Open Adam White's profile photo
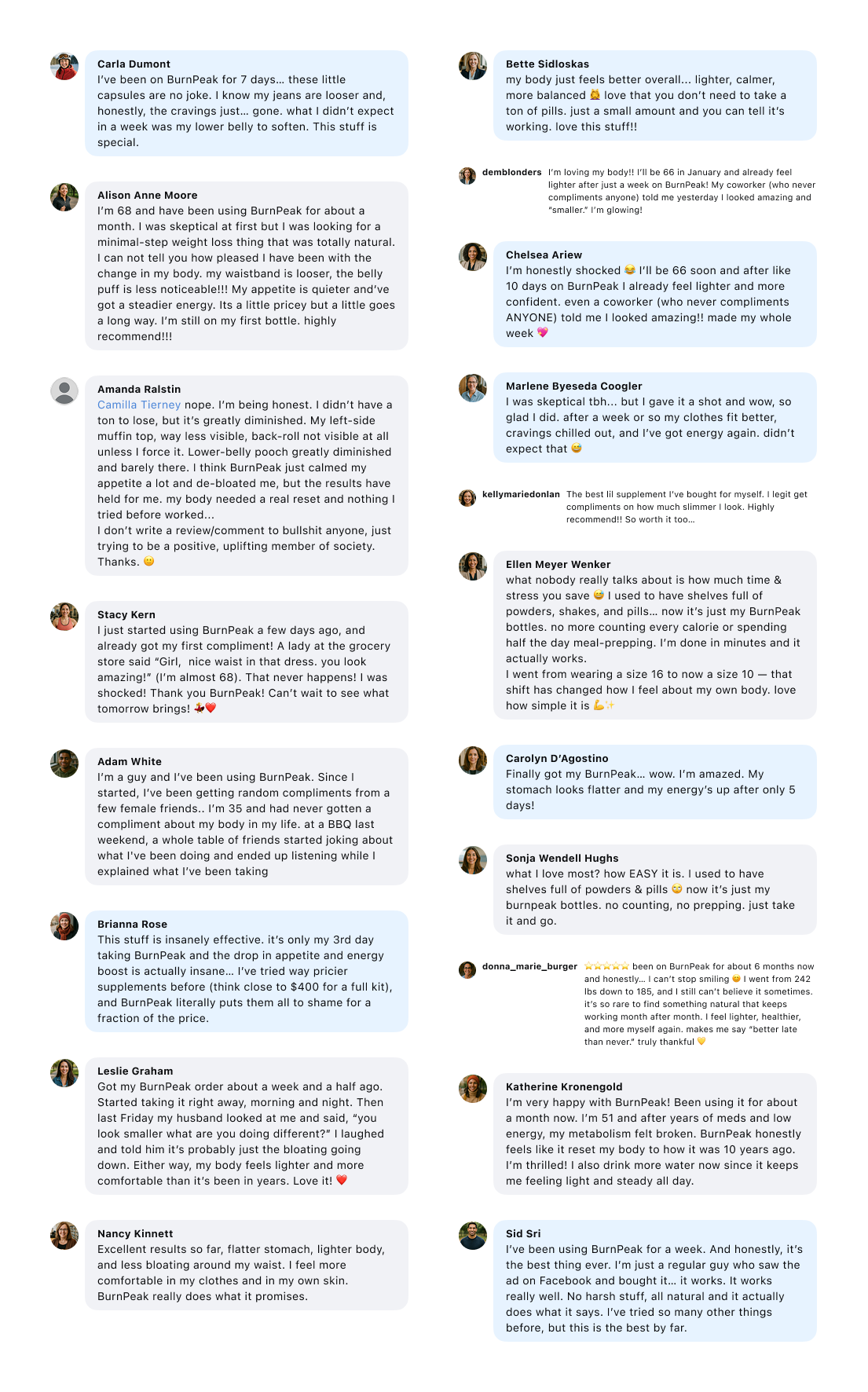The height and width of the screenshot is (1392, 868). tap(64, 764)
